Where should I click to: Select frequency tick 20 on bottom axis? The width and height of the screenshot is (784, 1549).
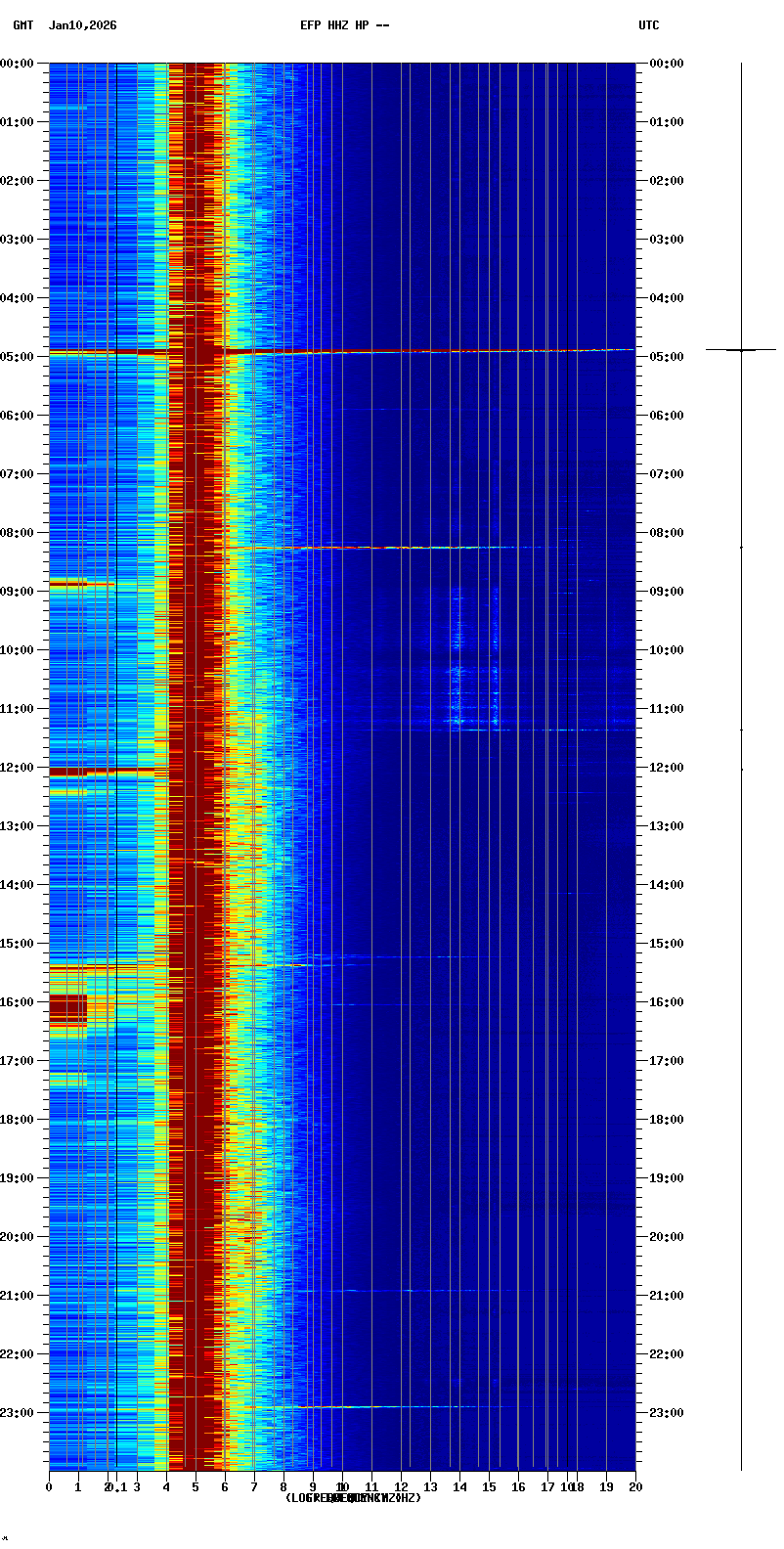(635, 1487)
